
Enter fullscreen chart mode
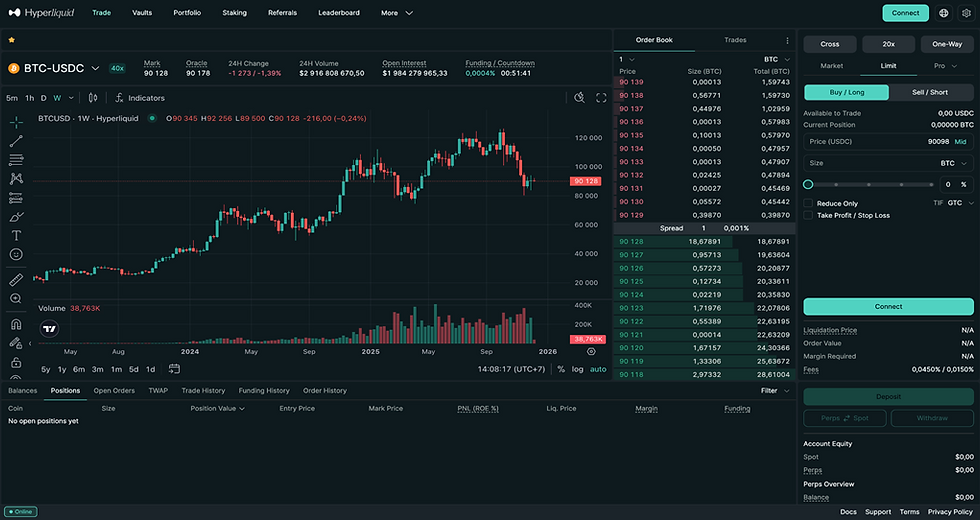[x=601, y=98]
